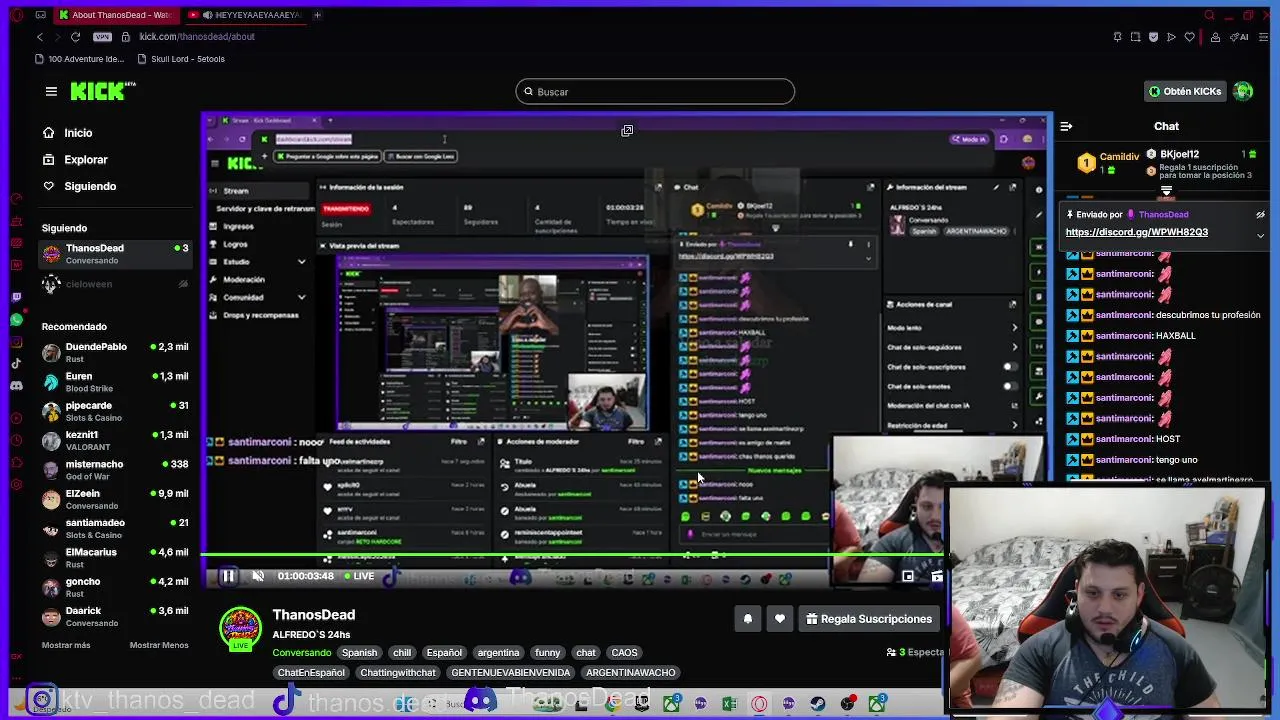Open Twitch in the Opera sidebar
Screen dimensions: 1280x720
tap(17, 297)
